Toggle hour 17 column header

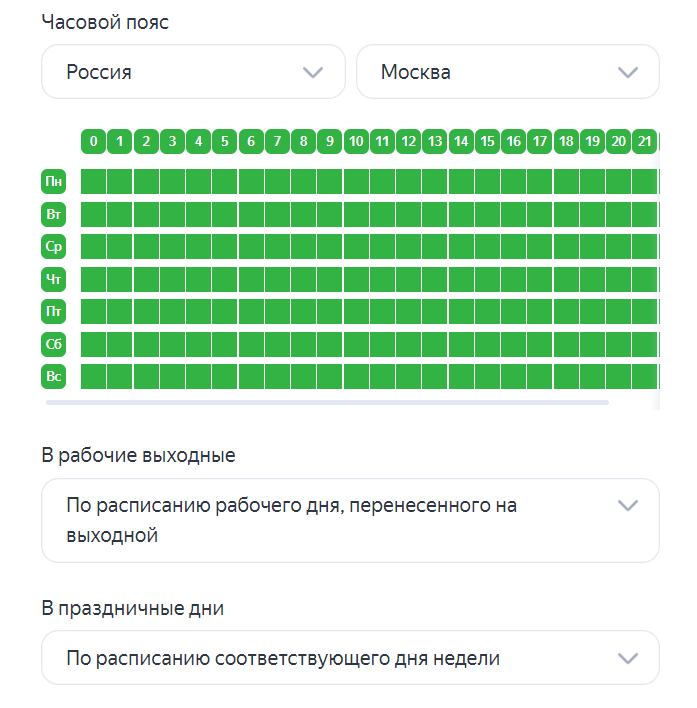(x=540, y=142)
